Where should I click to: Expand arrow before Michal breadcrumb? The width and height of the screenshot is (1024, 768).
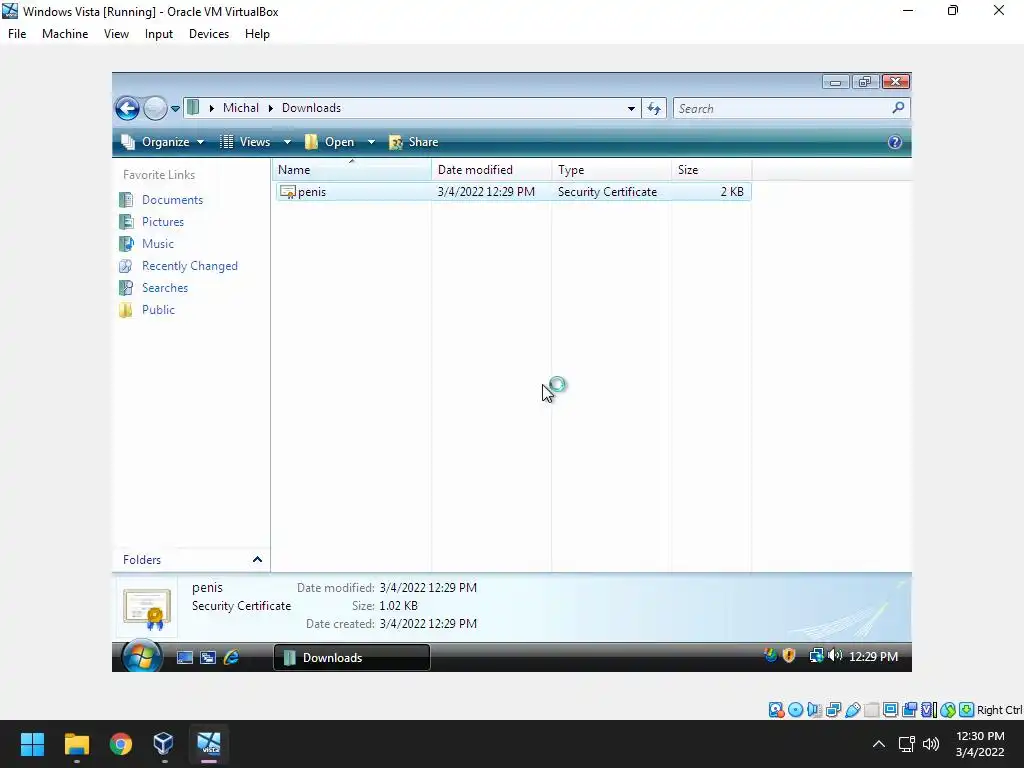212,108
